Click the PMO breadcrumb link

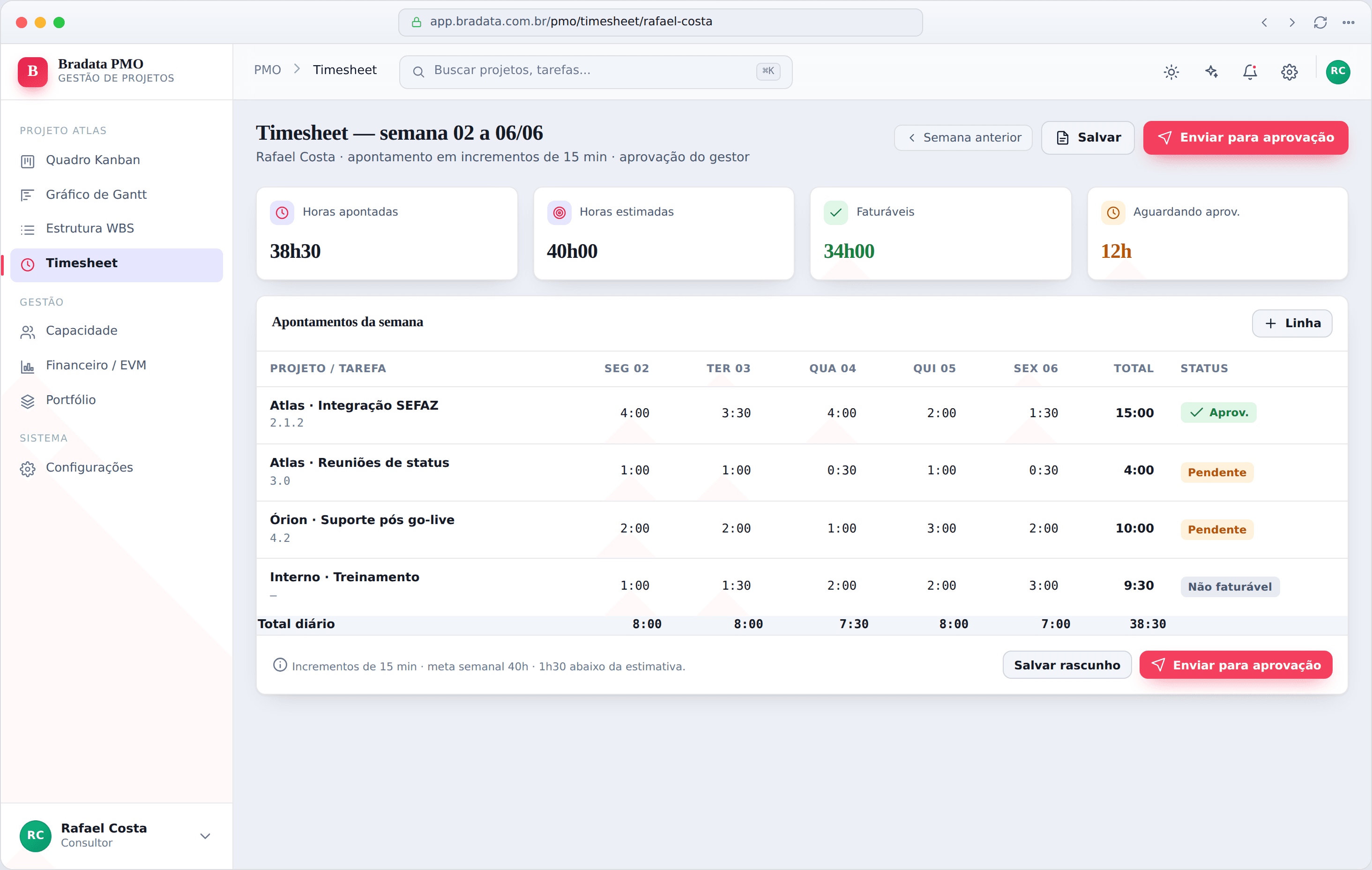point(267,69)
